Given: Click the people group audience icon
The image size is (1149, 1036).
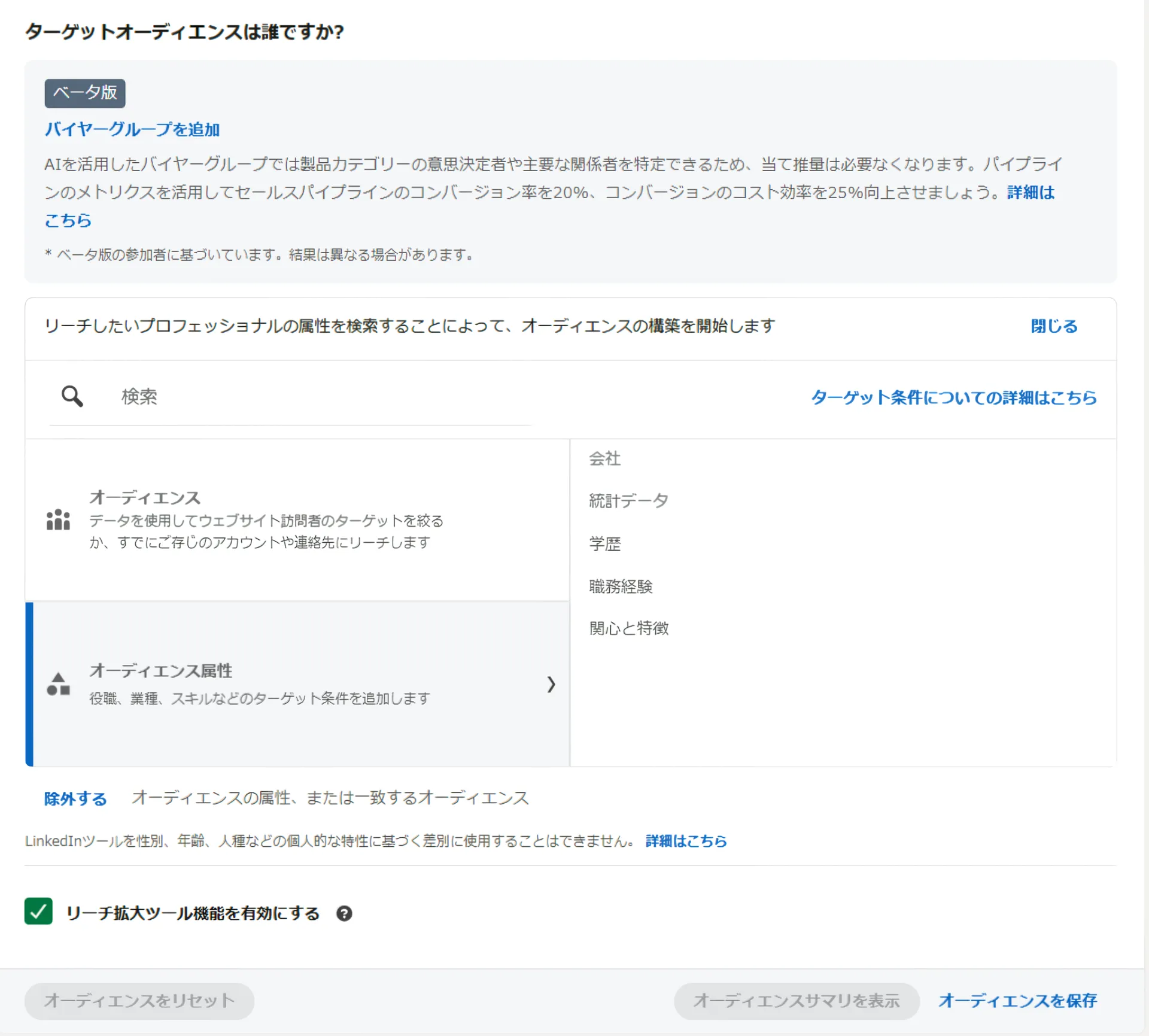Looking at the screenshot, I should 58,519.
